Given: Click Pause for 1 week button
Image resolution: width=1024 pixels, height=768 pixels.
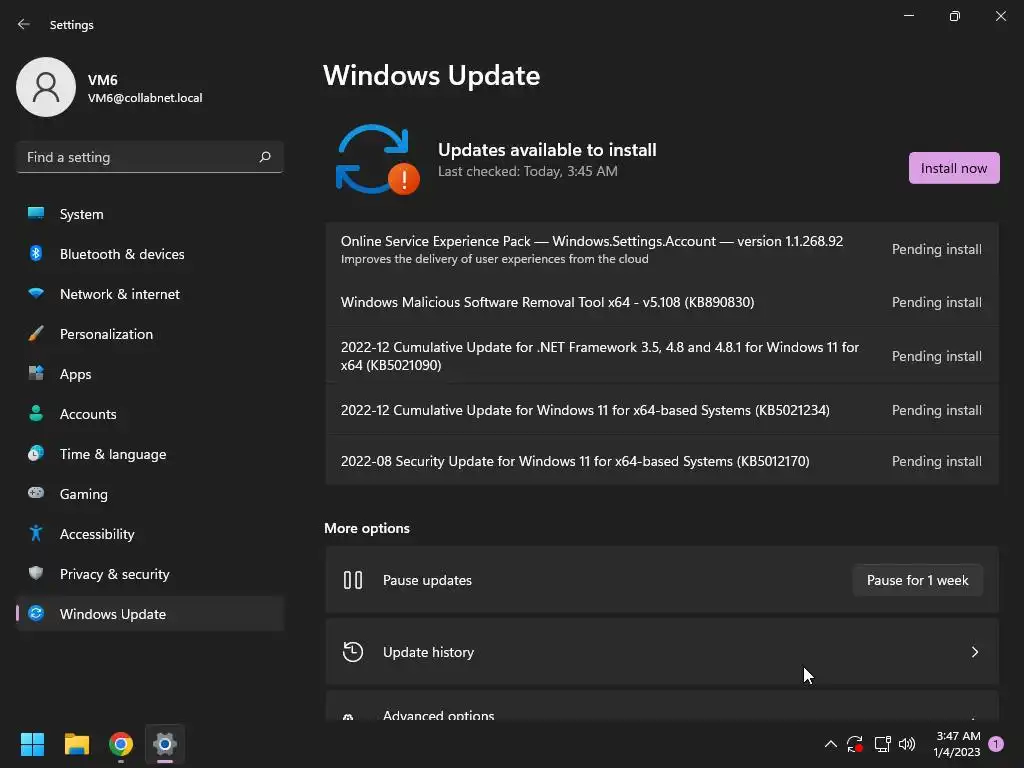Looking at the screenshot, I should pos(917,580).
